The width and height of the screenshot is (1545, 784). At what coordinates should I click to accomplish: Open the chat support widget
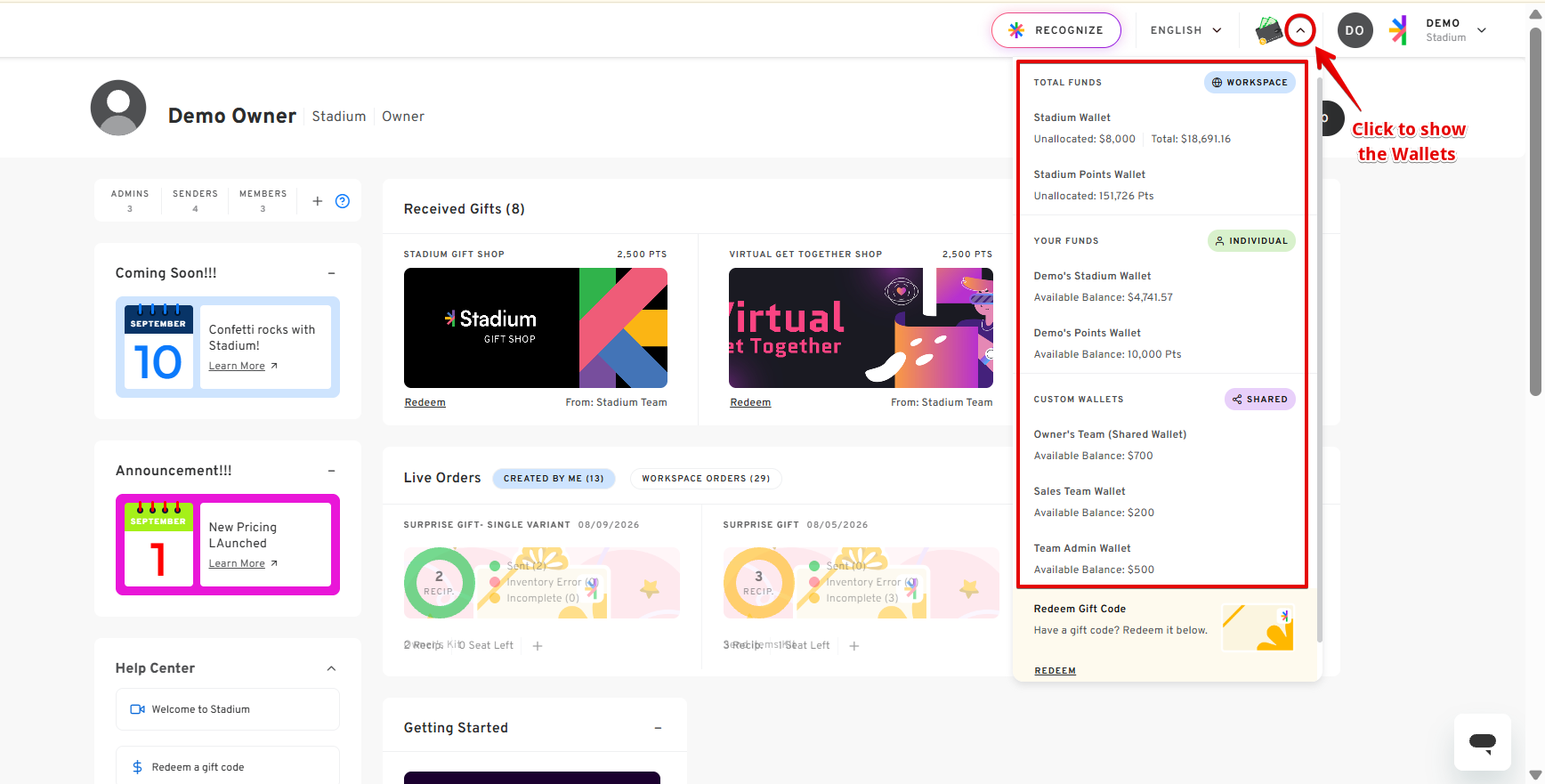1483,742
